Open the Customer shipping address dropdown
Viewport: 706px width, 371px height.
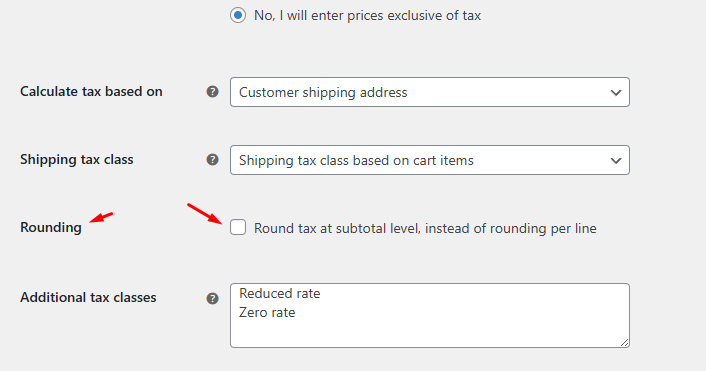pos(430,92)
